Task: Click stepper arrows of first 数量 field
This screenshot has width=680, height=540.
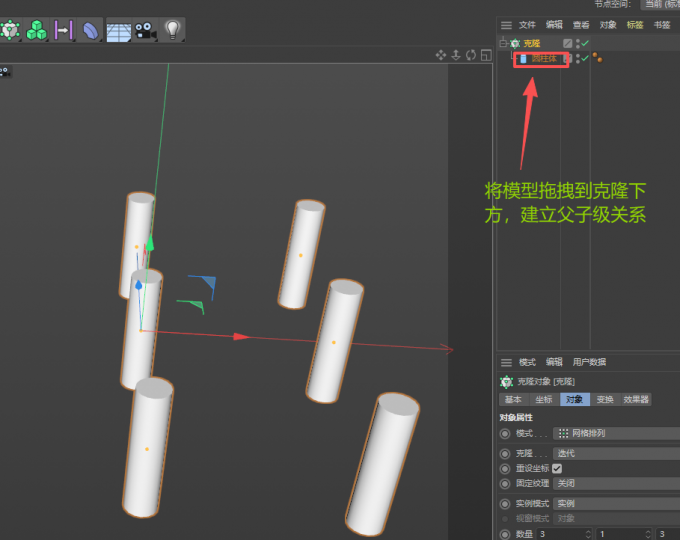Action: pyautogui.click(x=588, y=534)
